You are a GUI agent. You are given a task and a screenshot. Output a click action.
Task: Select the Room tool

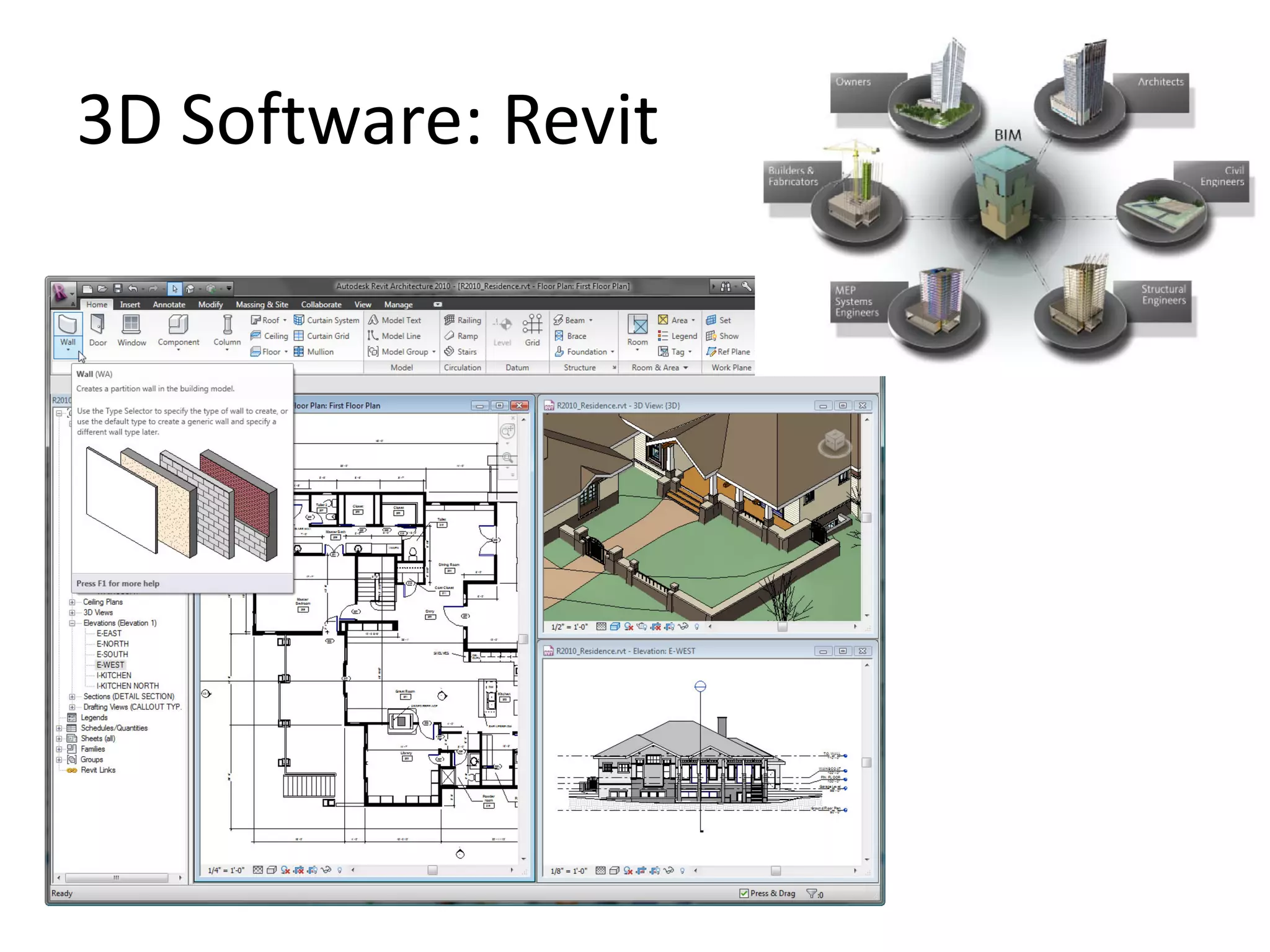(x=637, y=332)
